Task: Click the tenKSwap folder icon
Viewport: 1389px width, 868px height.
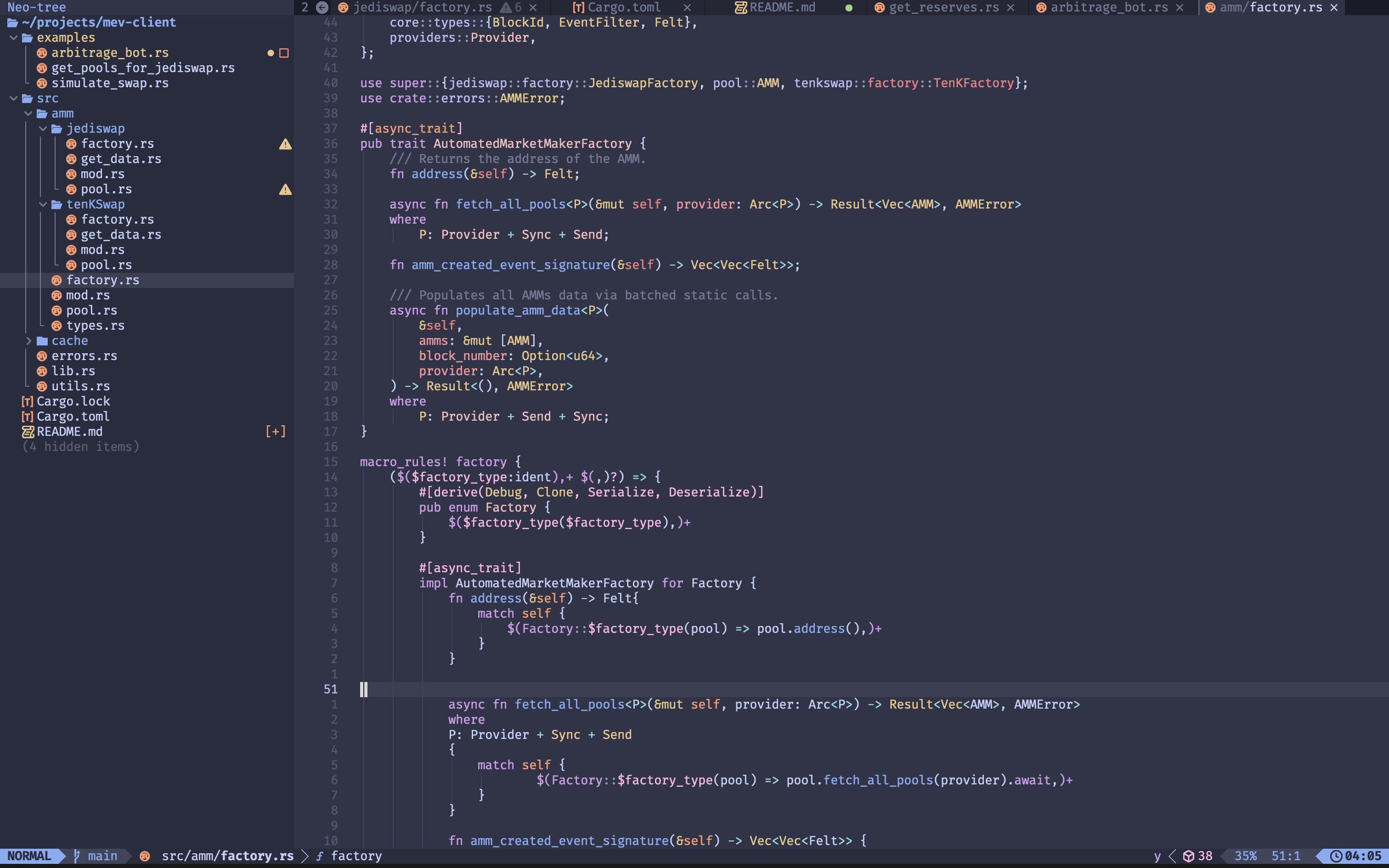Action: coord(57,204)
